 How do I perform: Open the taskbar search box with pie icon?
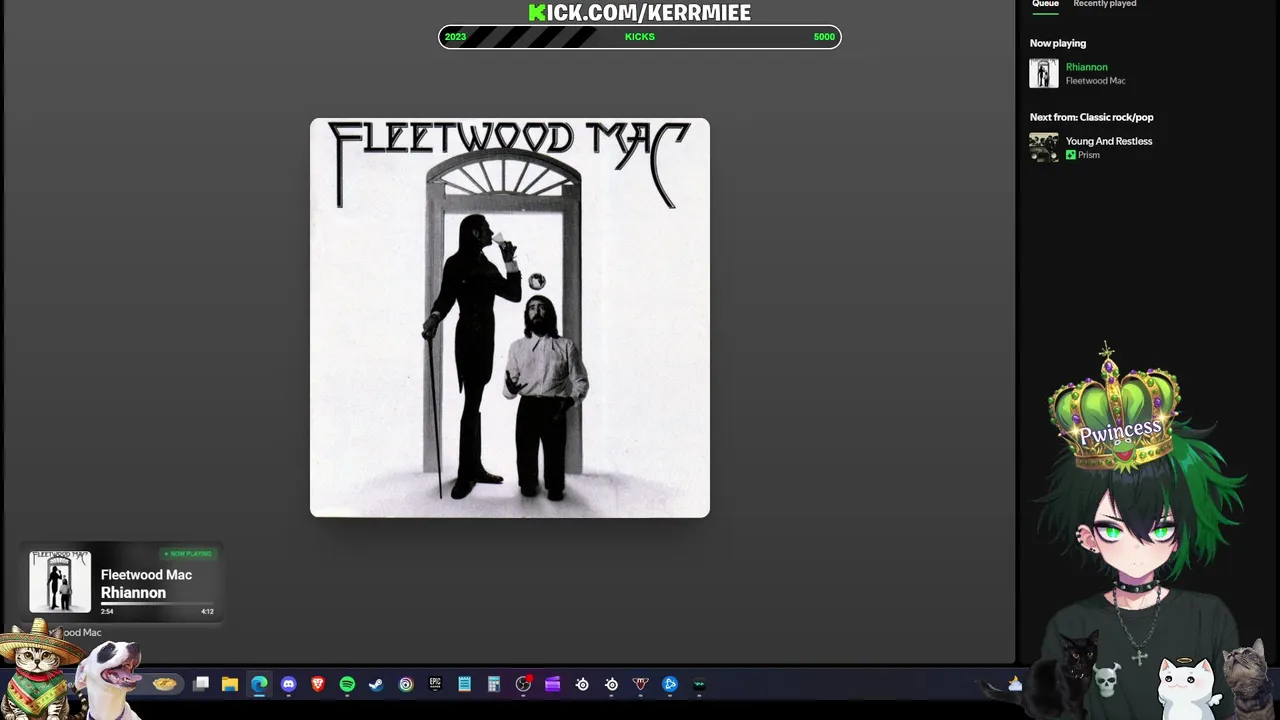(165, 684)
